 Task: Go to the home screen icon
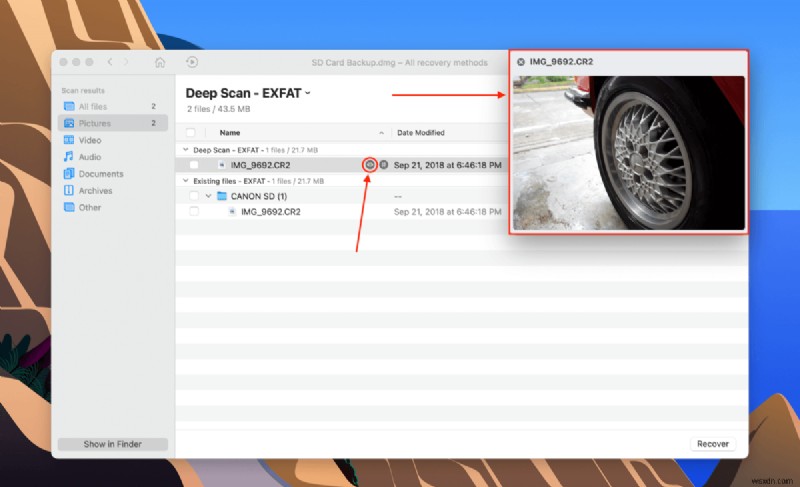tap(160, 62)
